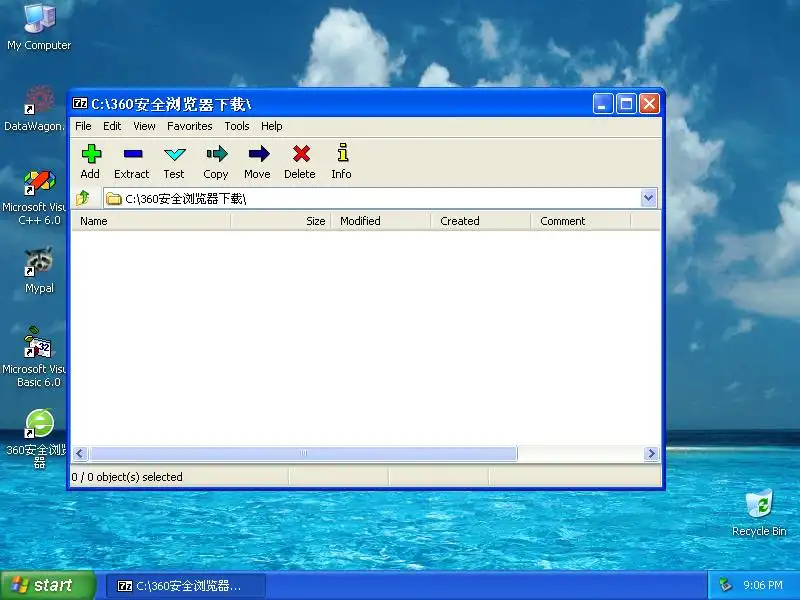This screenshot has width=800, height=600.
Task: Click the horizontal scrollbar right arrow
Action: pyautogui.click(x=651, y=454)
